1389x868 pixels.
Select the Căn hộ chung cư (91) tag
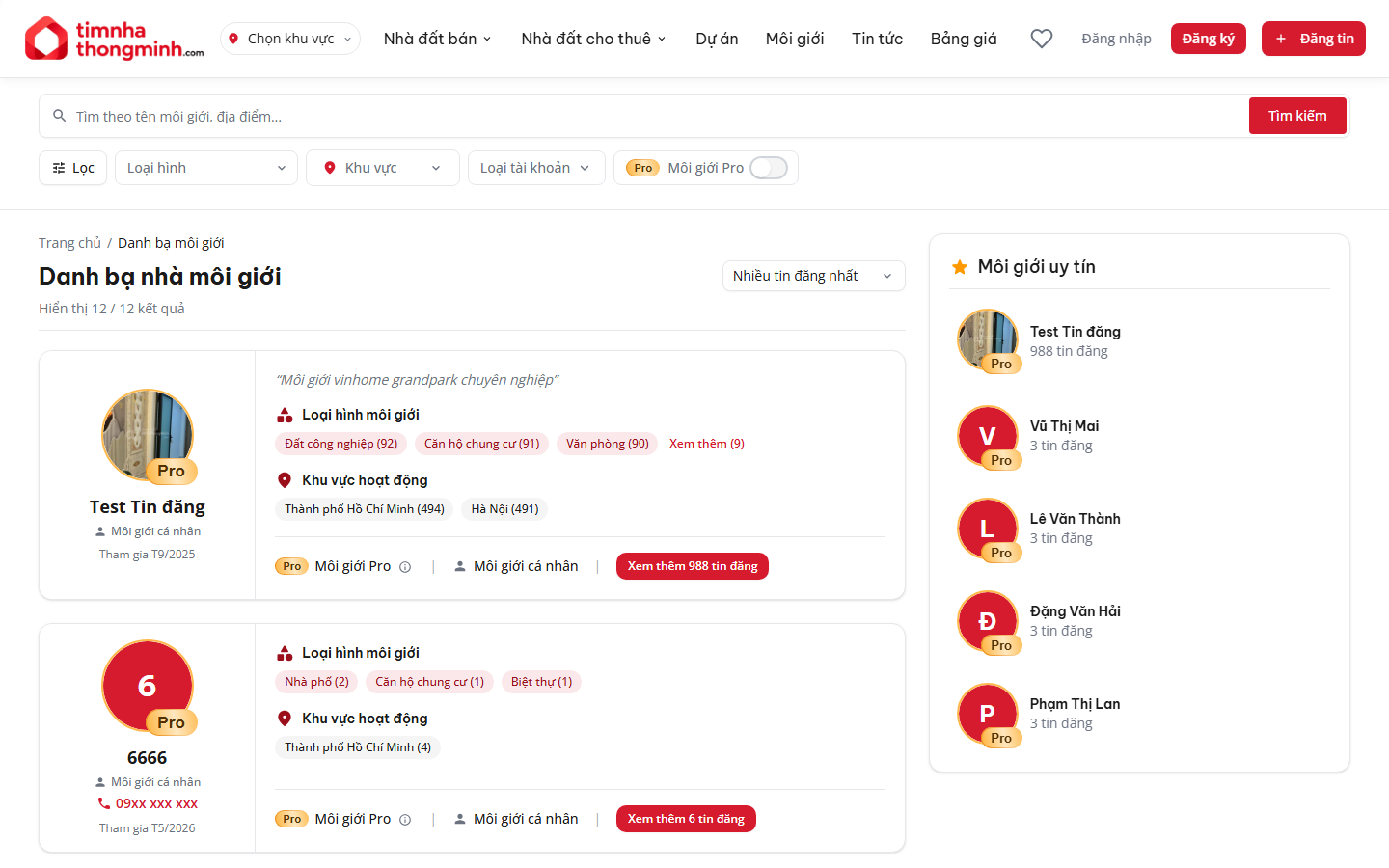(x=481, y=444)
